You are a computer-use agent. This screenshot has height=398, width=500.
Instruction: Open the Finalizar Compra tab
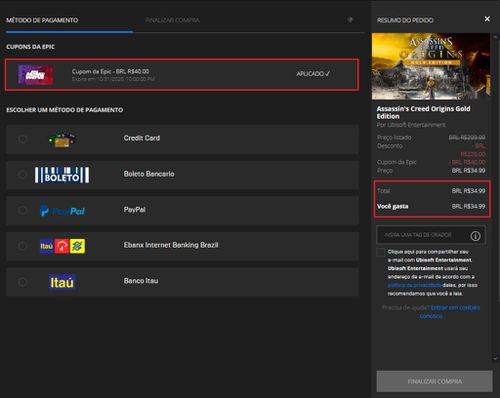coord(172,20)
